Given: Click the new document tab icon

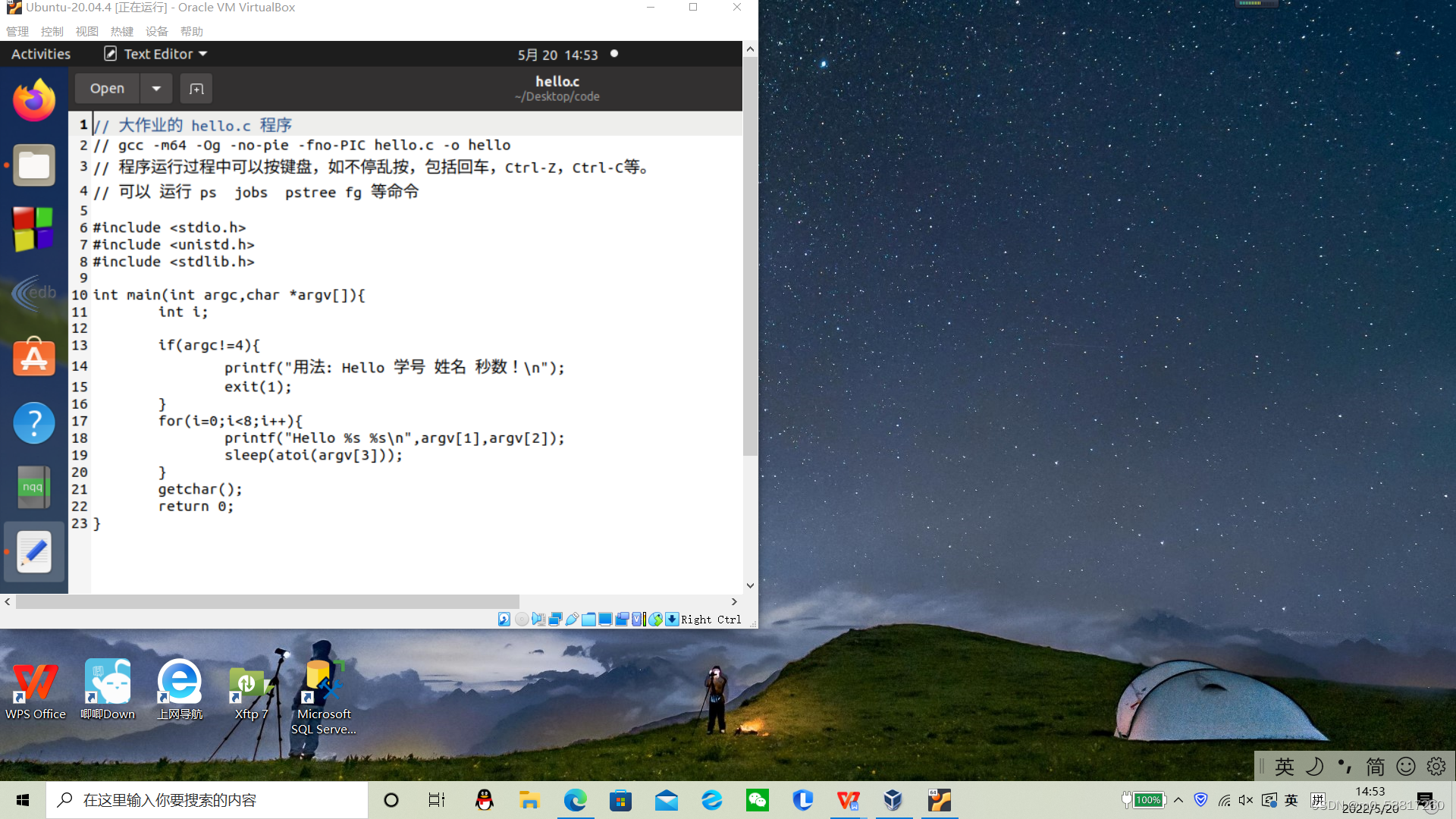Looking at the screenshot, I should 196,89.
